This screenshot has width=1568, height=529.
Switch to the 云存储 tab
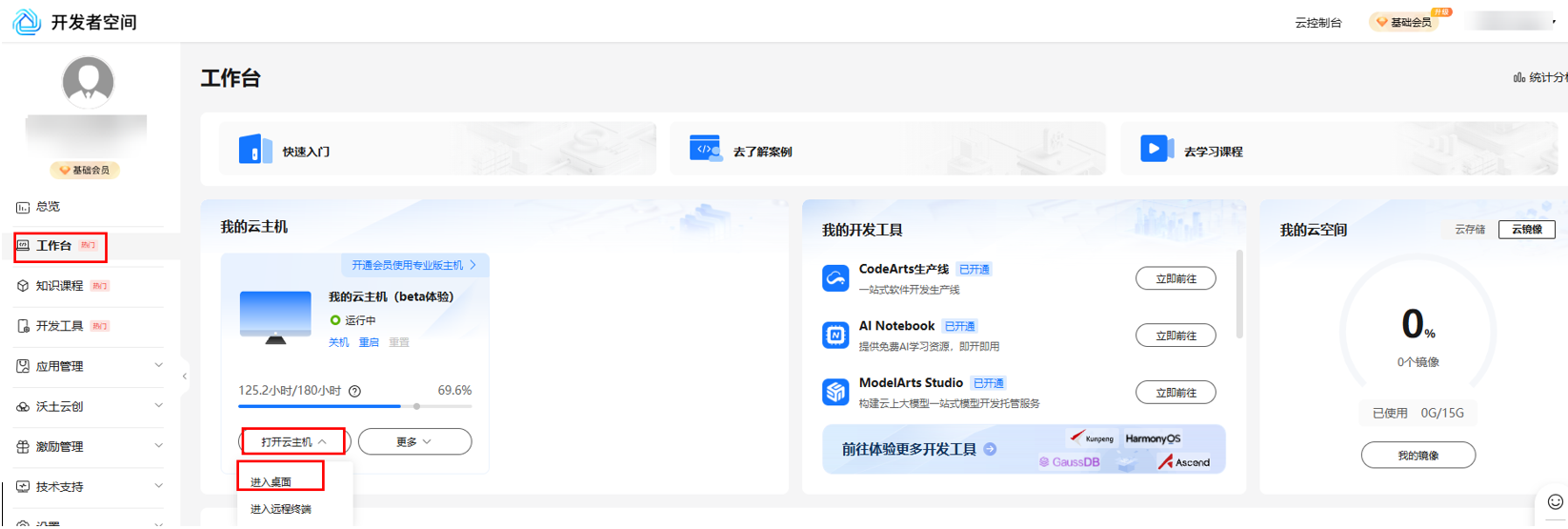tap(1470, 230)
